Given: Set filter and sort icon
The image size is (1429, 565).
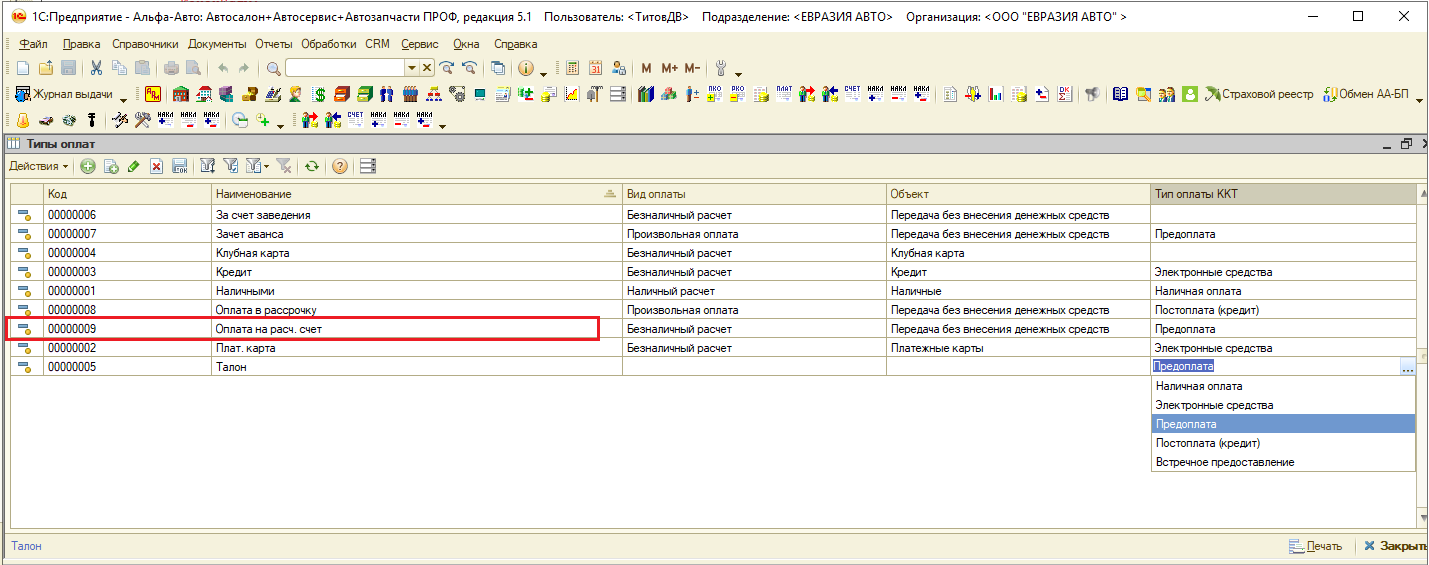Looking at the screenshot, I should pyautogui.click(x=208, y=166).
